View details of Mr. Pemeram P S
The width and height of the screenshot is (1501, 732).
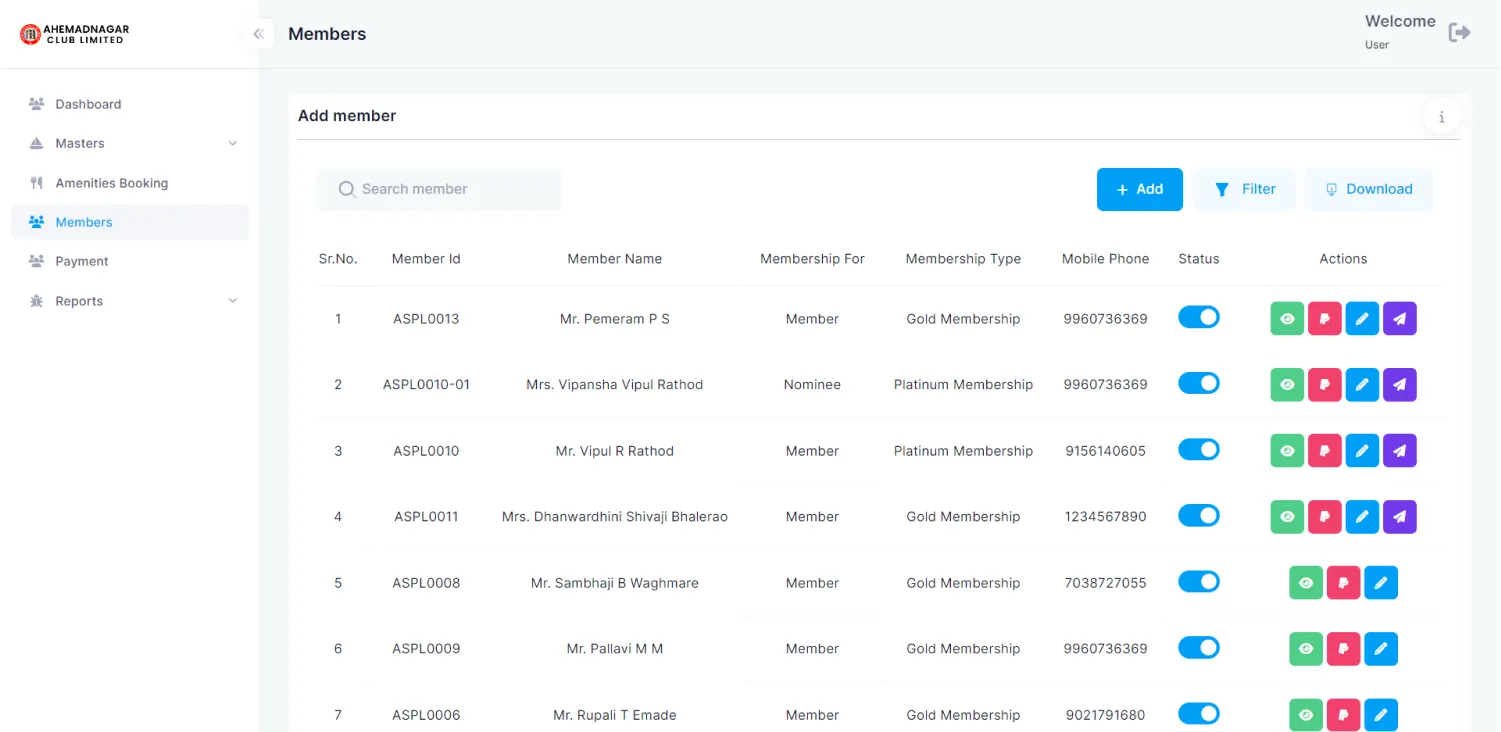click(x=1287, y=319)
